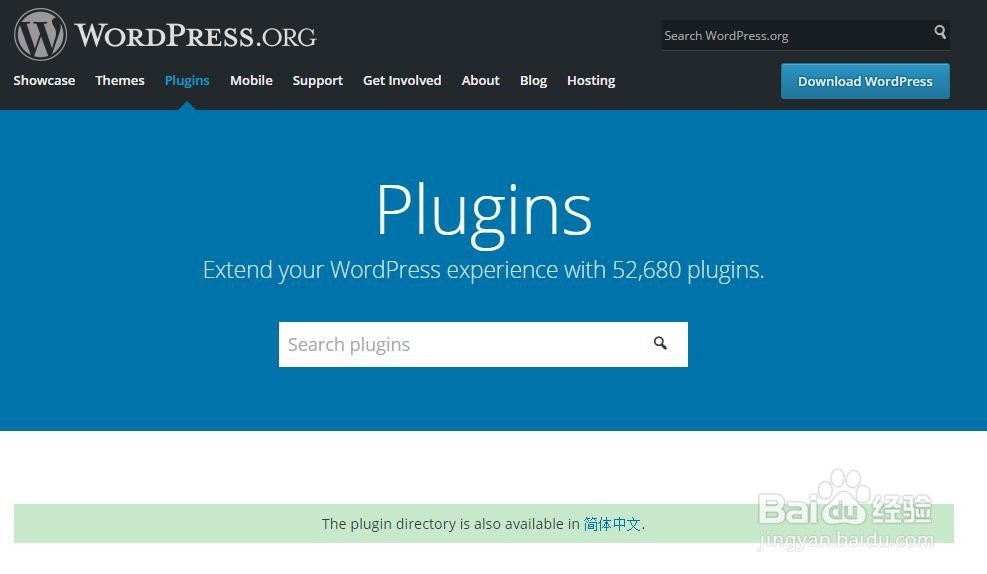Open the Themes menu item
The width and height of the screenshot is (987, 574).
pos(120,81)
